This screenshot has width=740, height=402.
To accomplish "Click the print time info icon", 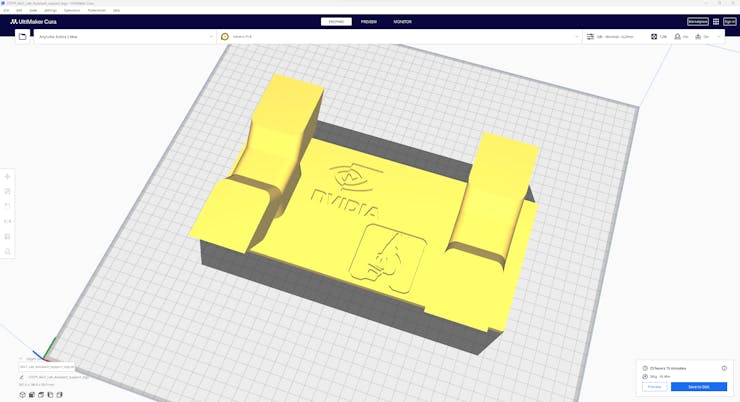I will [x=724, y=368].
